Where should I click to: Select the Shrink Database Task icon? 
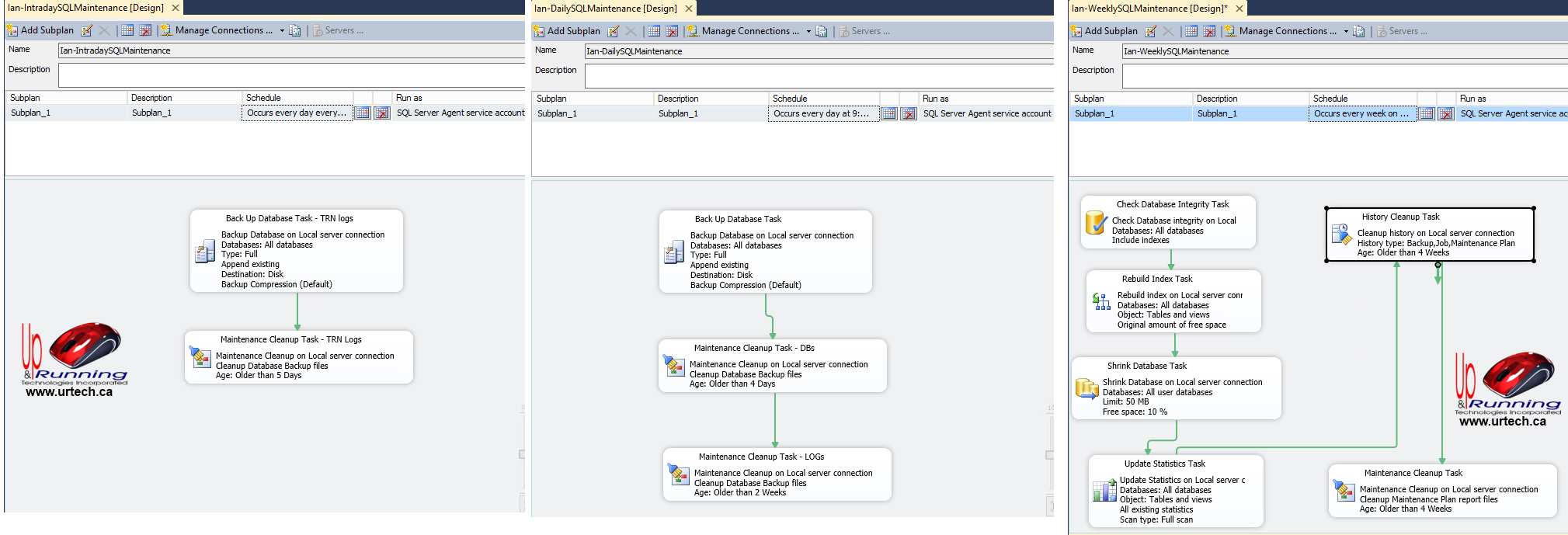point(1086,387)
